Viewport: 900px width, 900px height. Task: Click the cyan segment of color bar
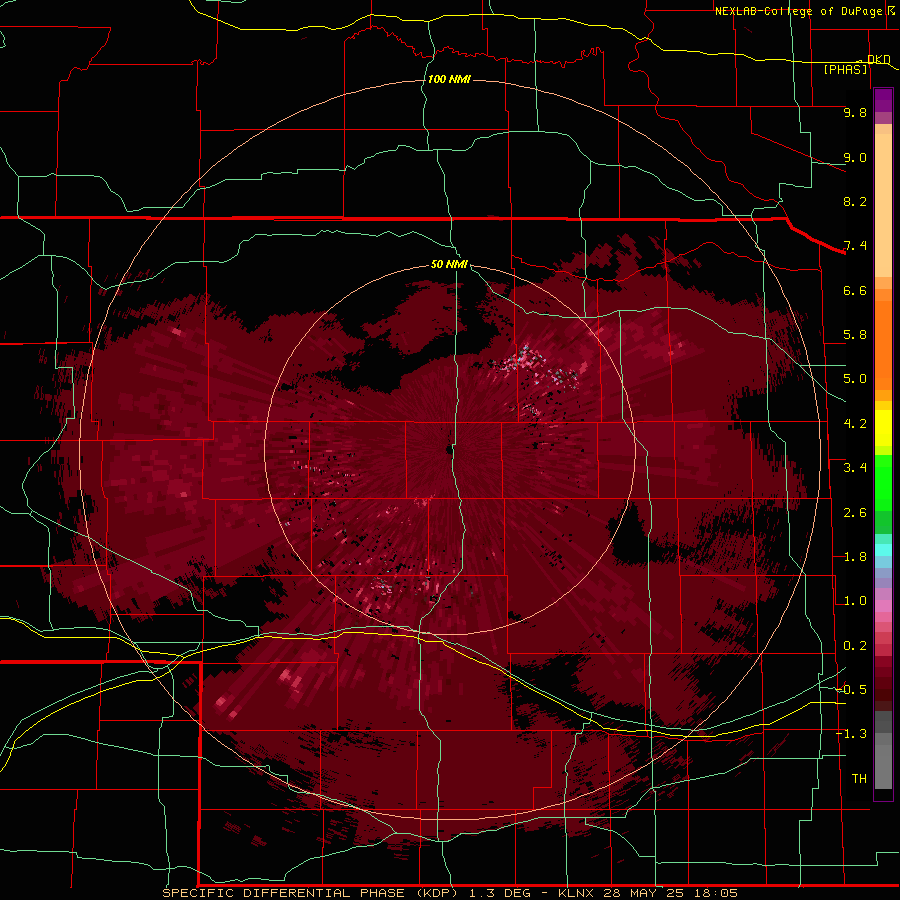[883, 550]
